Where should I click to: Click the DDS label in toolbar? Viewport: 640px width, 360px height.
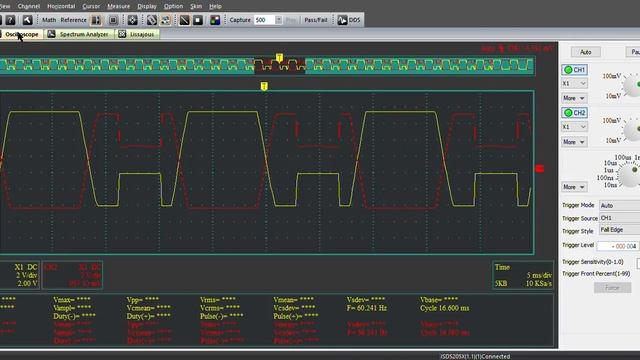pos(355,20)
